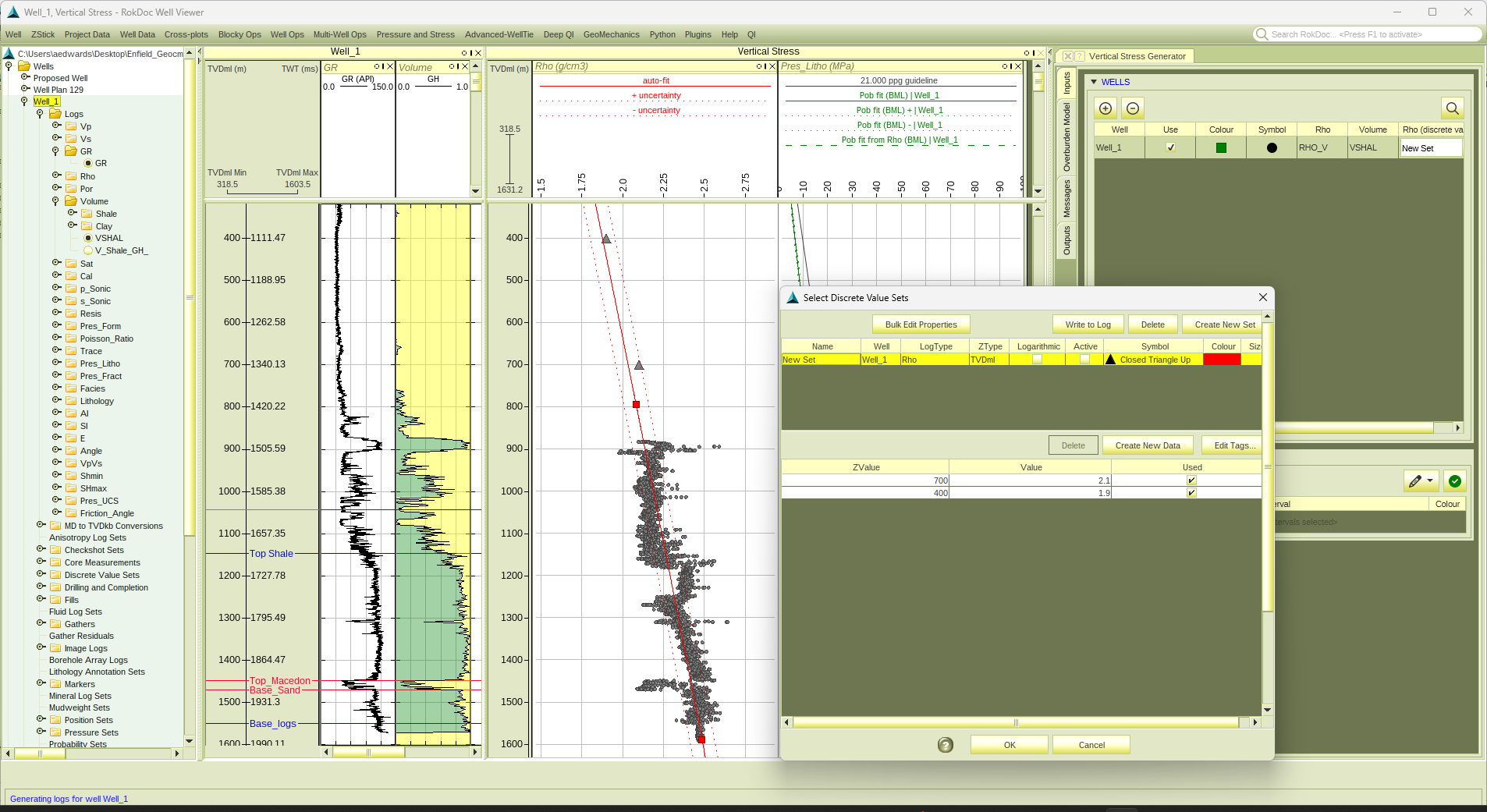
Task: Toggle Used checkbox for ZValue 700
Action: [1191, 480]
